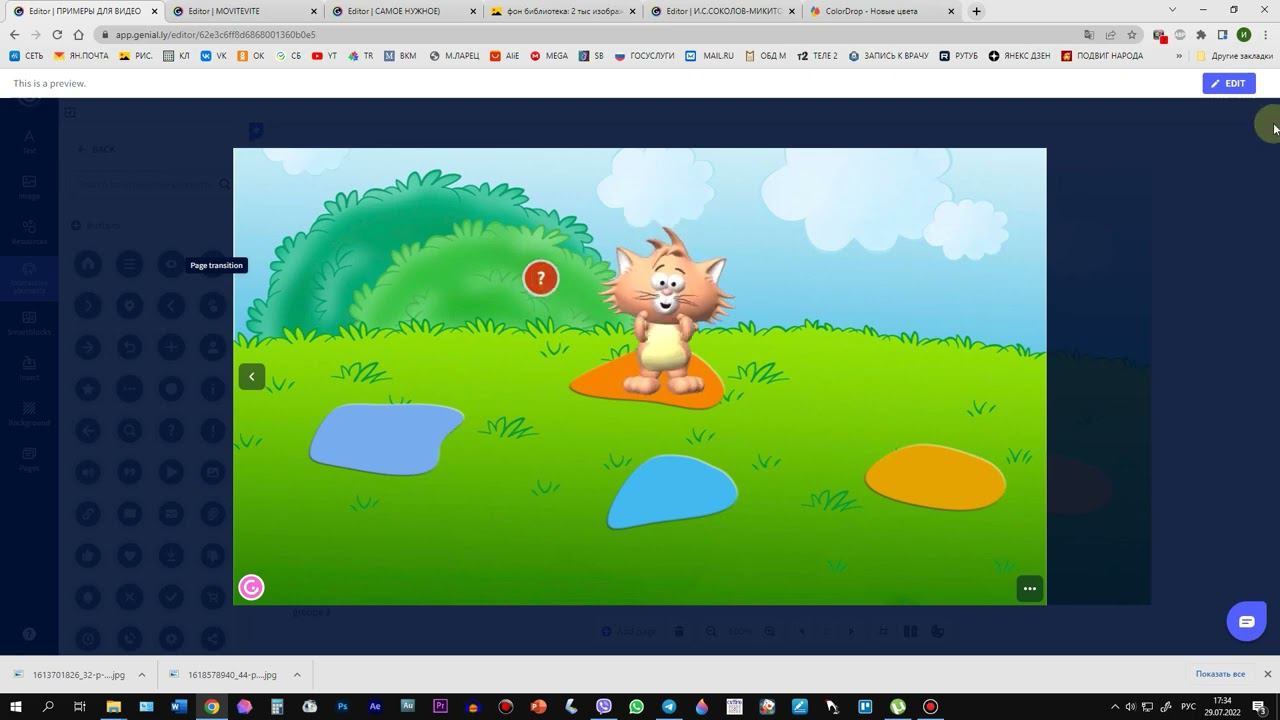
Task: Open WhatsApp from the taskbar
Action: pos(636,707)
